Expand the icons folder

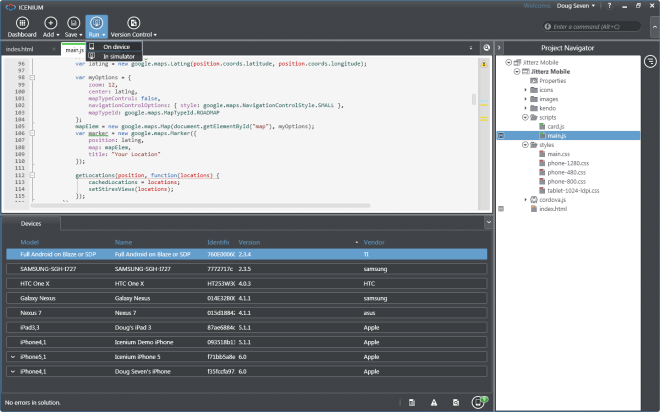pyautogui.click(x=526, y=90)
